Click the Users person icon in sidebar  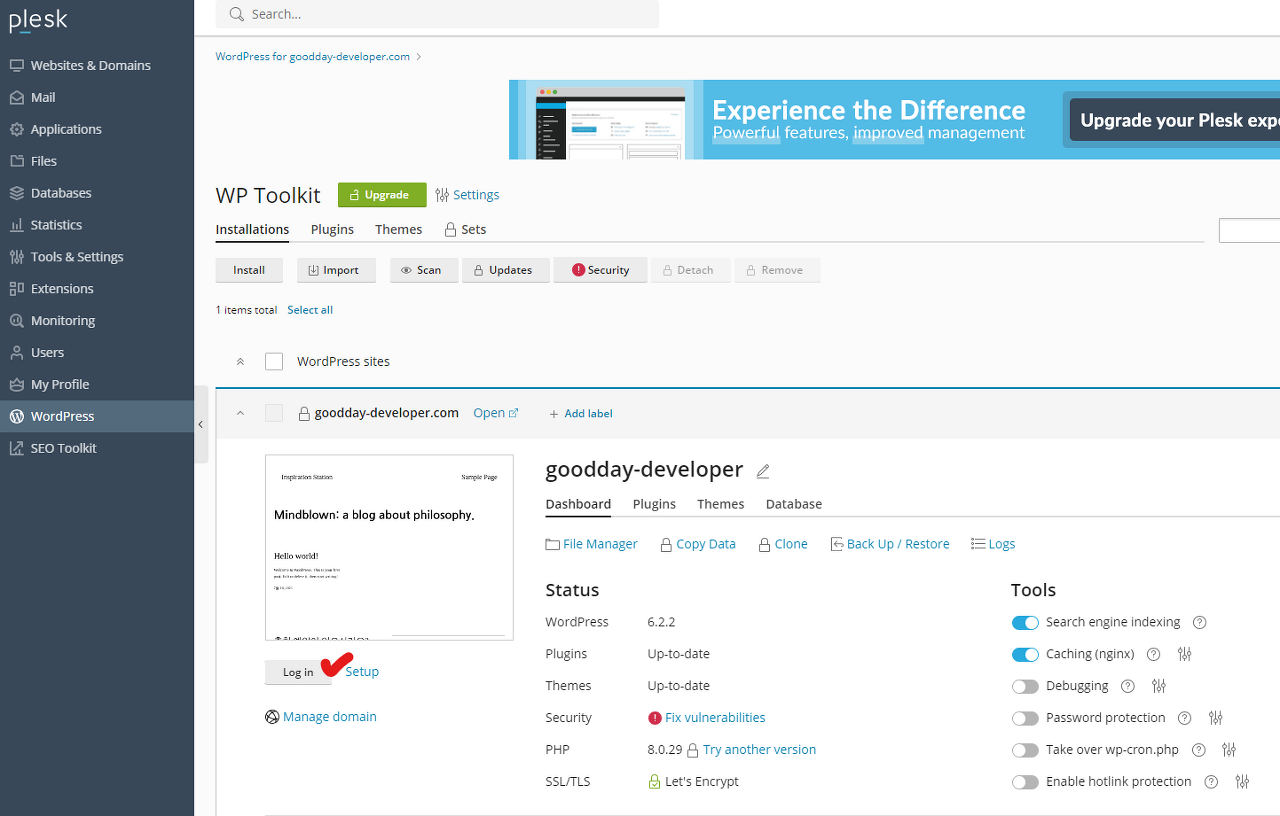(16, 353)
